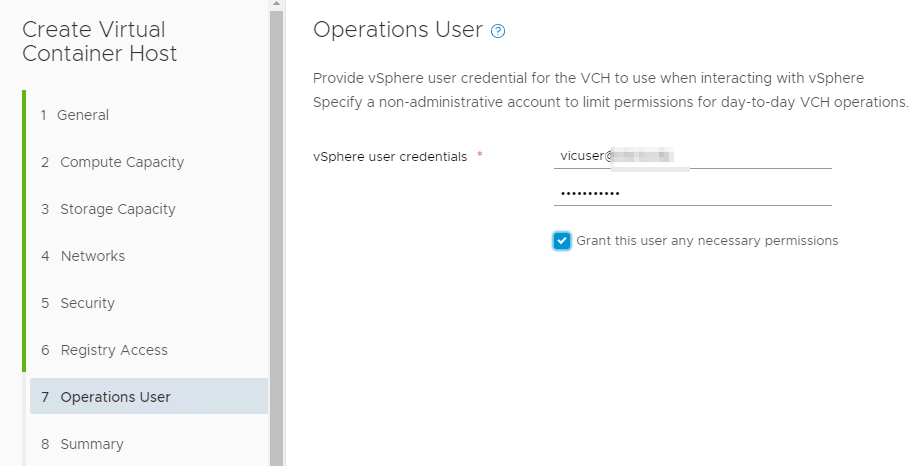Viewport: 922px width, 466px height.
Task: Click the 'vSphere user credentials' field label
Action: pos(390,157)
